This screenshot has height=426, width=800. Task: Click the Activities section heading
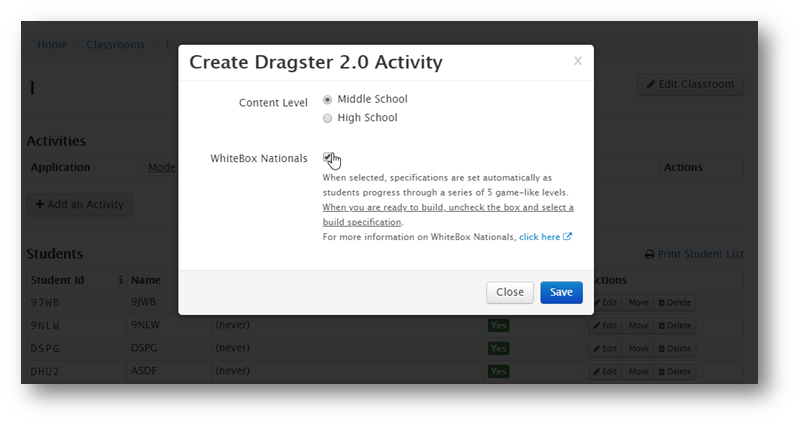(x=56, y=141)
